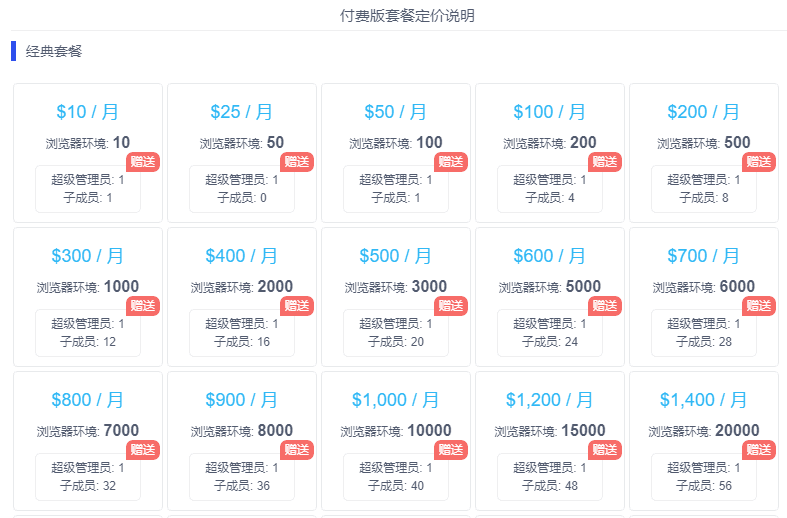Select the $700 / 月 plan card
Viewport: 787px width, 518px height.
(704, 297)
